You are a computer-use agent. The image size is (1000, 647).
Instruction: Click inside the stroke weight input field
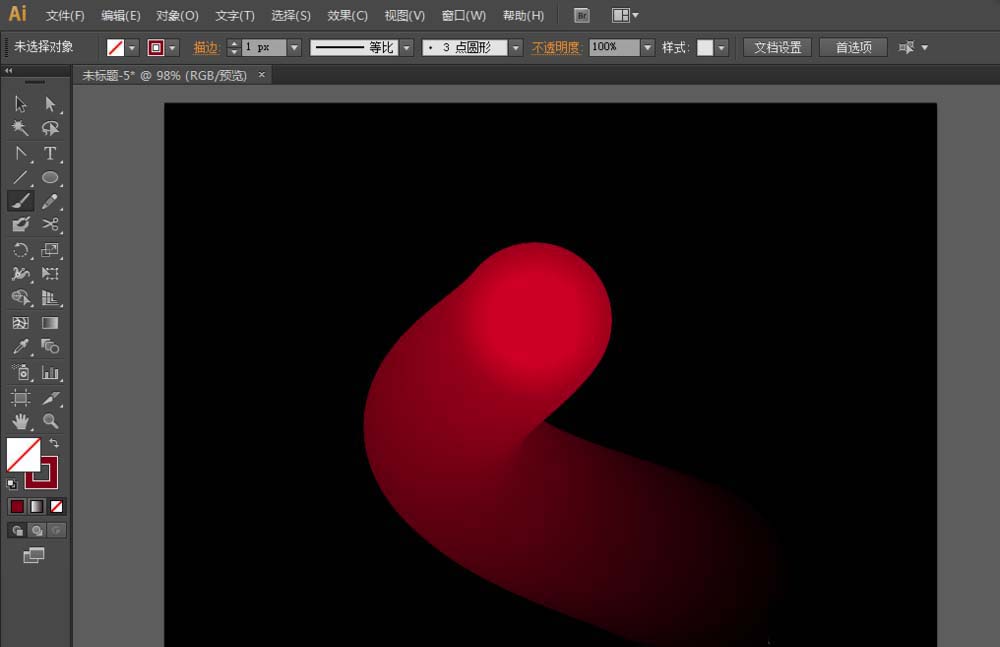[262, 47]
